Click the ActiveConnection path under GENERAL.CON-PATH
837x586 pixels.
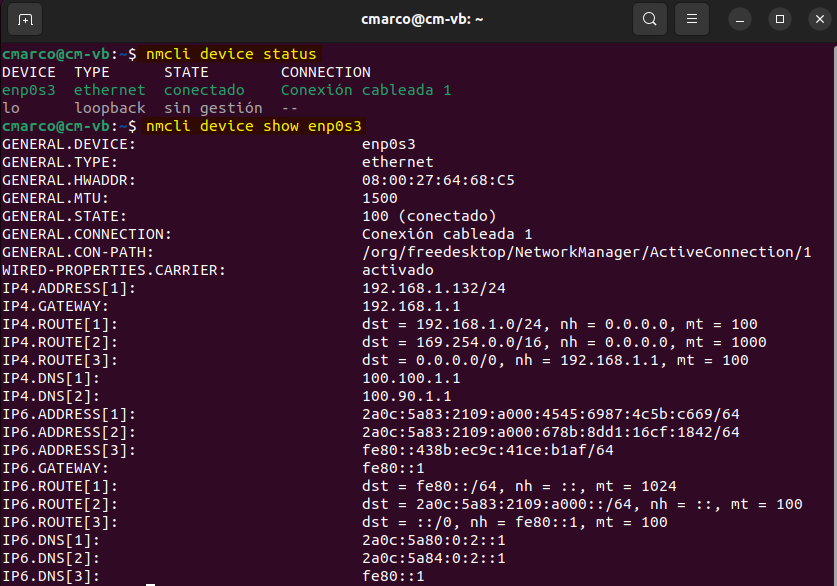(x=586, y=252)
